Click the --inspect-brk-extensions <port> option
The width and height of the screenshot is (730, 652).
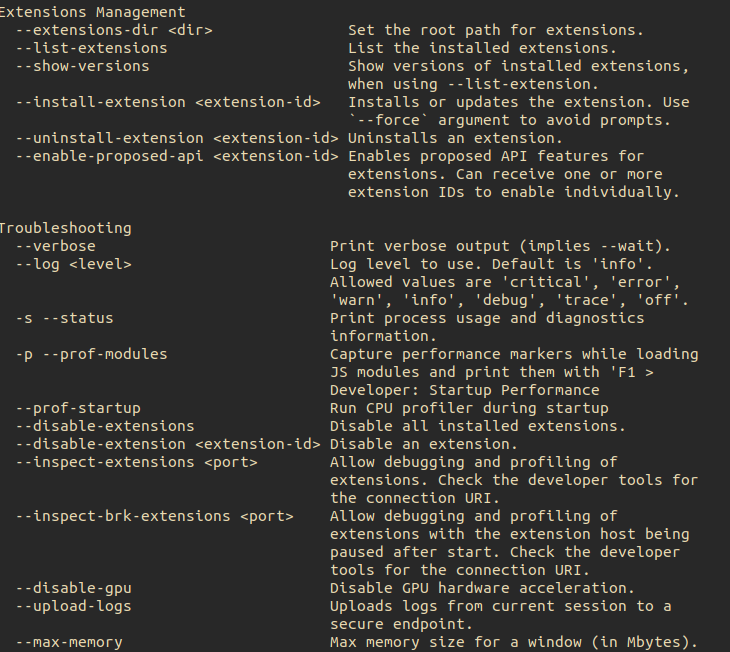point(155,516)
